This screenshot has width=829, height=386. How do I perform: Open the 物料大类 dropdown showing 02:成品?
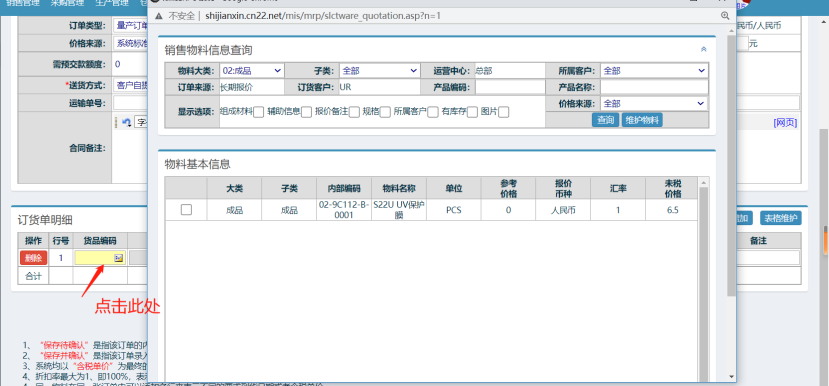point(252,70)
